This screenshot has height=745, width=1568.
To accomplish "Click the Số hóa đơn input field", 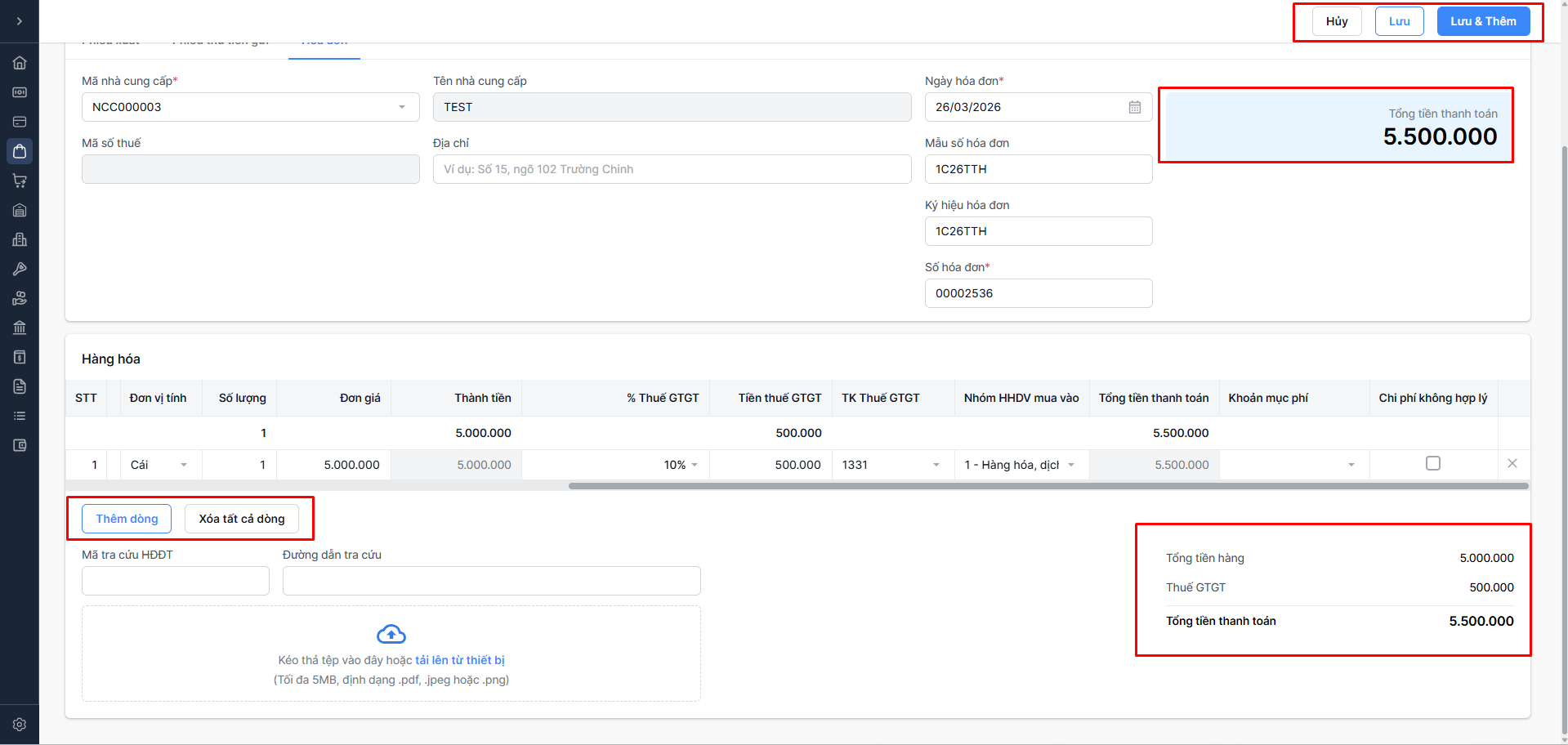I will [1038, 293].
